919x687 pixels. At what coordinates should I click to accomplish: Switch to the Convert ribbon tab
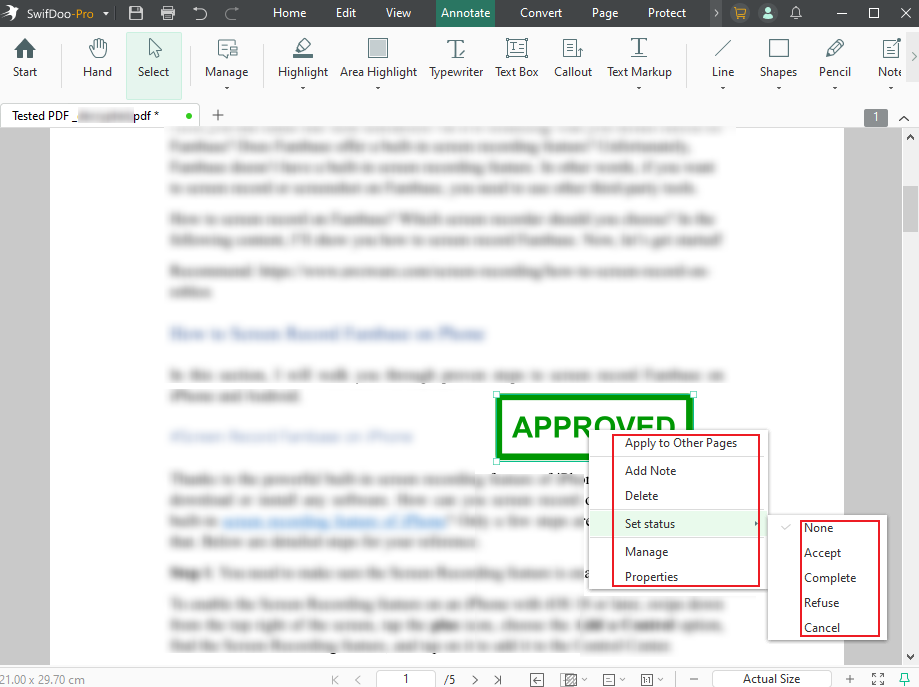point(539,13)
